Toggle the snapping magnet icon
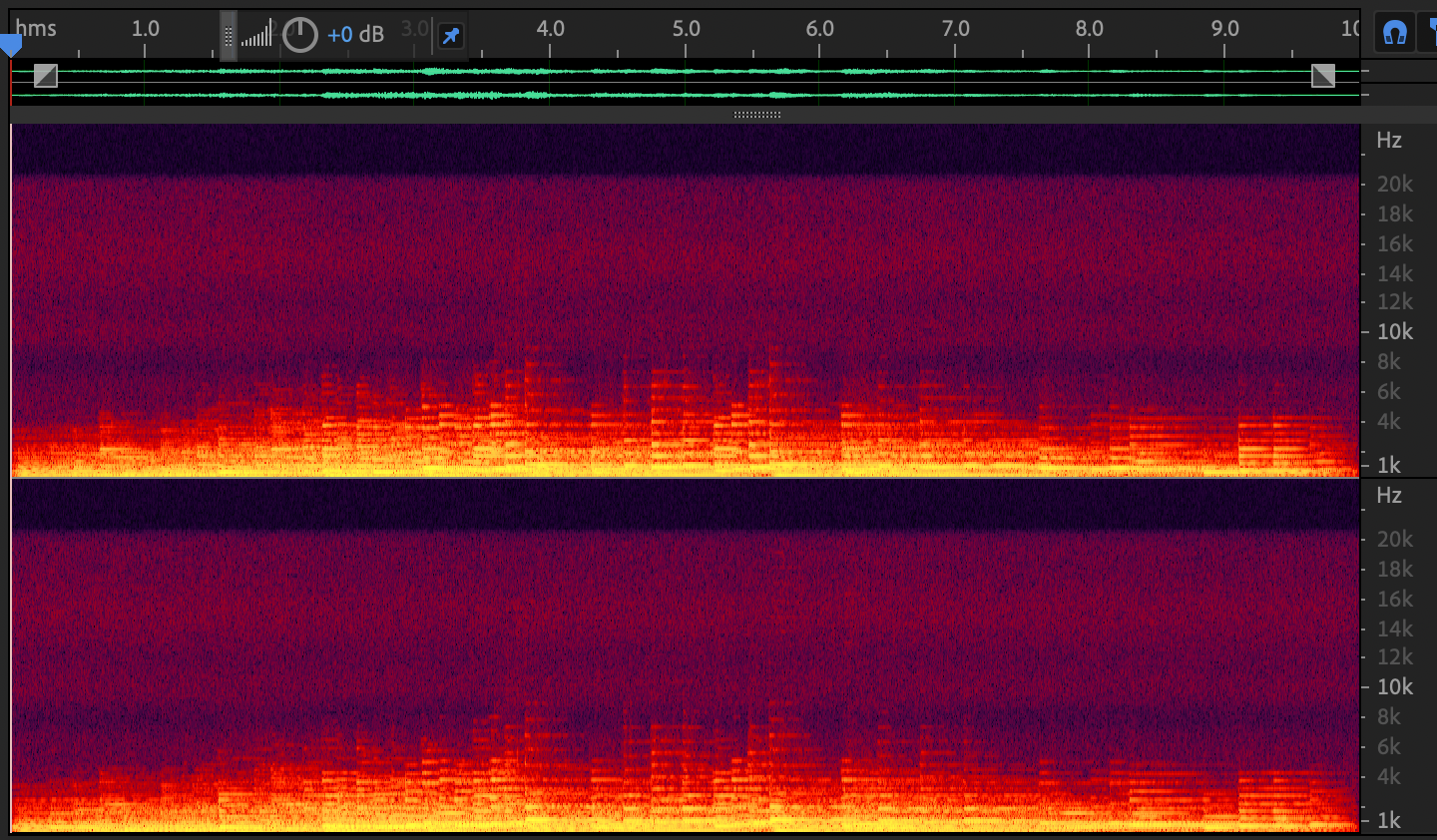 pyautogui.click(x=1394, y=33)
